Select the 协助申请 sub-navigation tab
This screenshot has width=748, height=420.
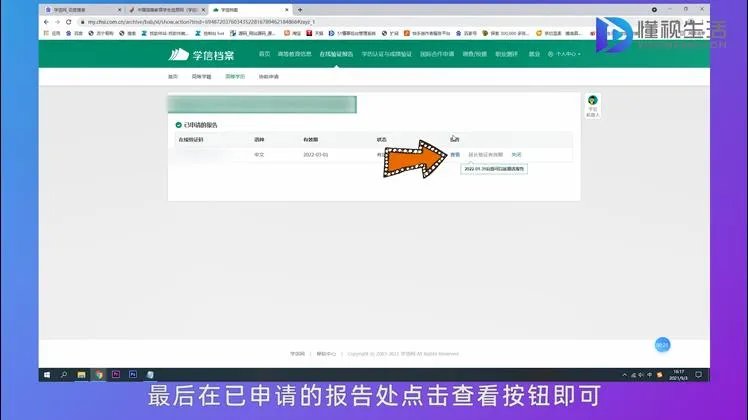[x=269, y=76]
